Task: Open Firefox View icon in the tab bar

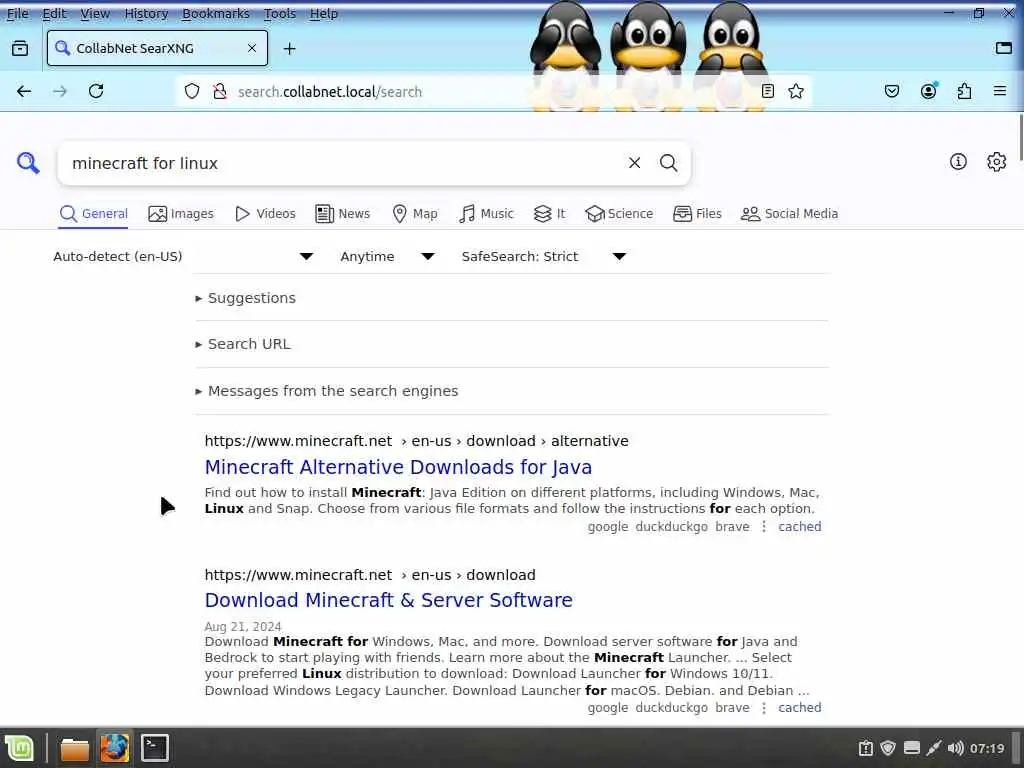Action: tap(20, 48)
